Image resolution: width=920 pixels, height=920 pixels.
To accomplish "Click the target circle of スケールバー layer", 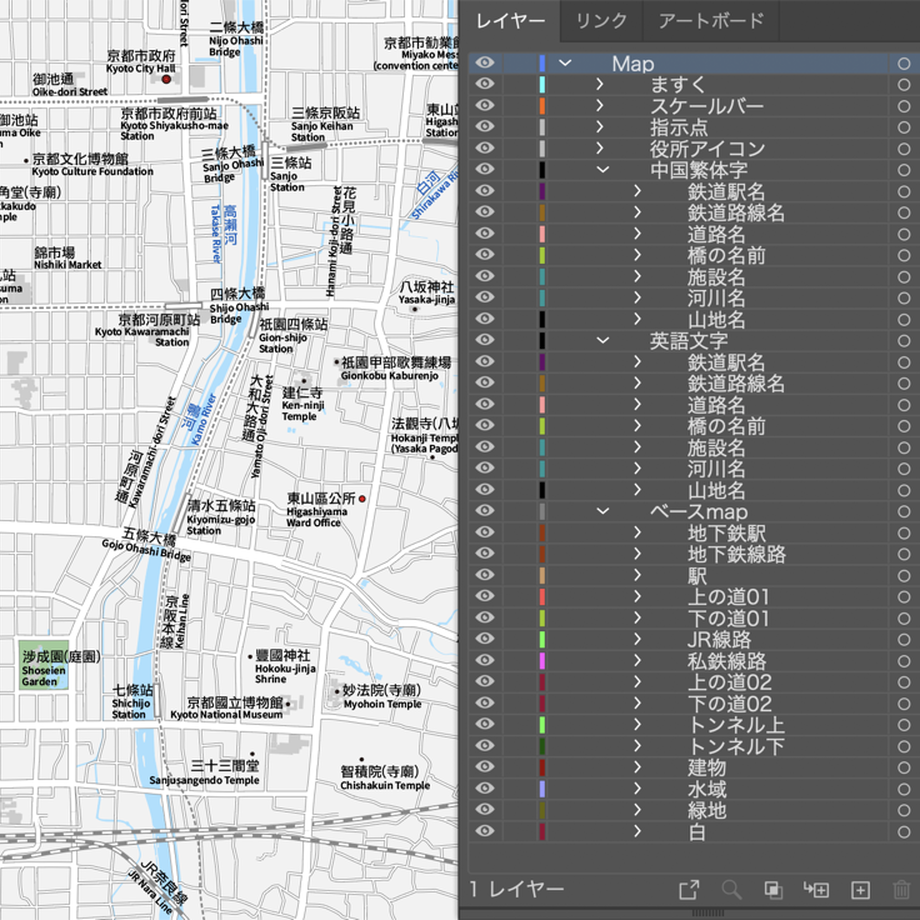I will (x=904, y=106).
